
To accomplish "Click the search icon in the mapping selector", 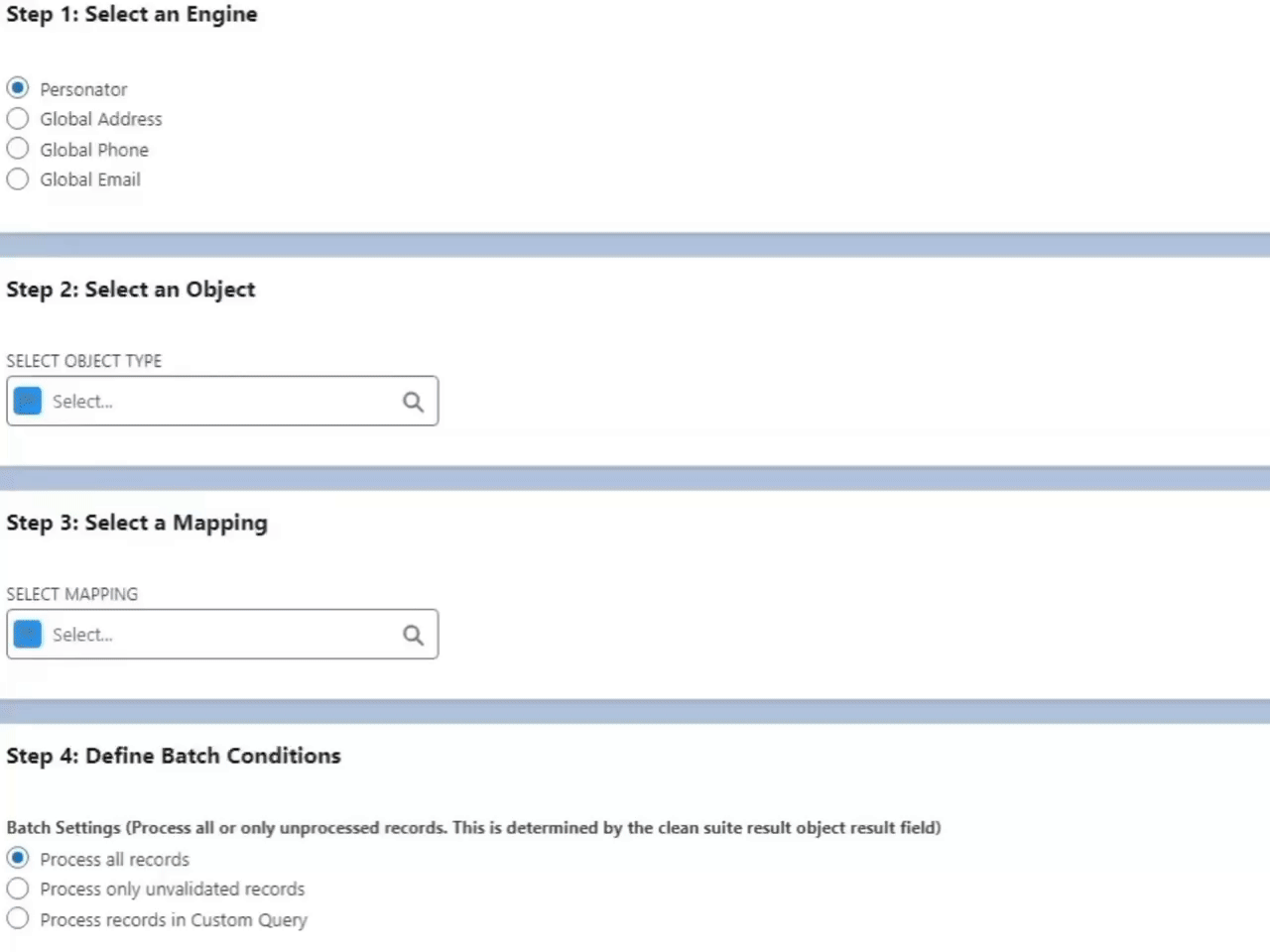I will click(413, 634).
